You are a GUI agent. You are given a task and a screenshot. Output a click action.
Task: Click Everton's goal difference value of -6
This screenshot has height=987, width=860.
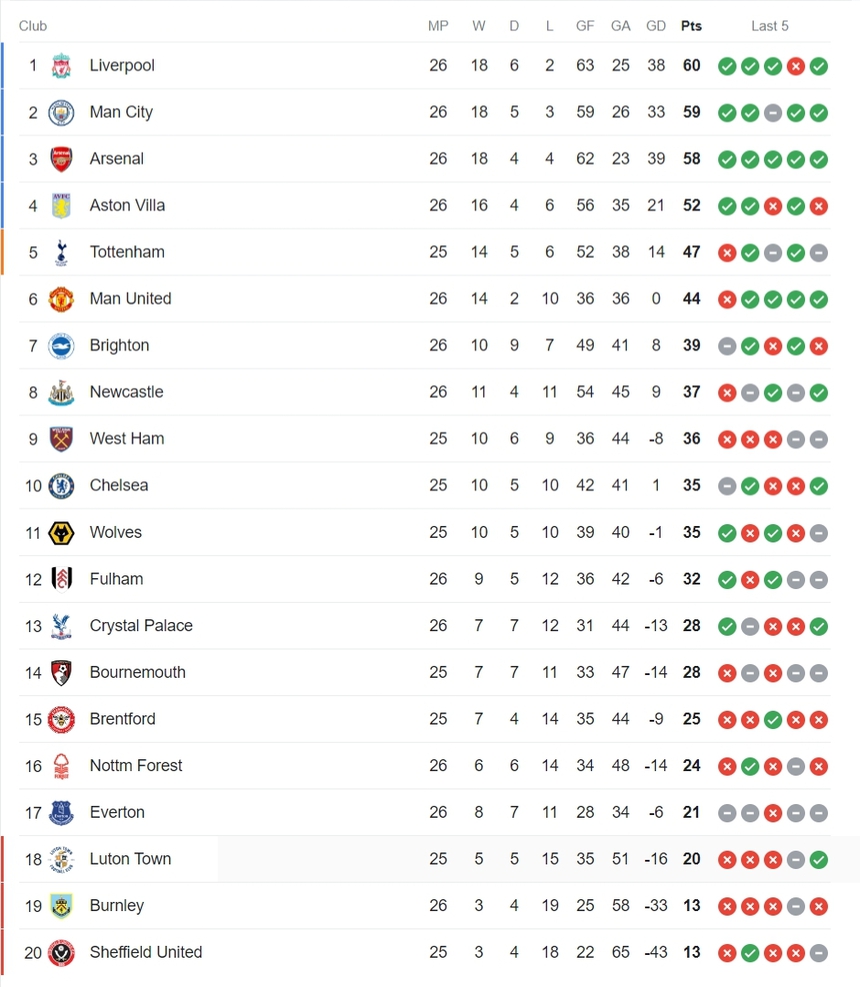pyautogui.click(x=656, y=813)
